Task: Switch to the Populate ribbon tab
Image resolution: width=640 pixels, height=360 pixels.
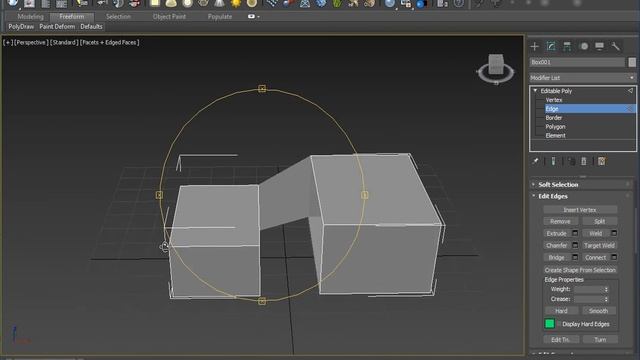Action: tap(220, 17)
